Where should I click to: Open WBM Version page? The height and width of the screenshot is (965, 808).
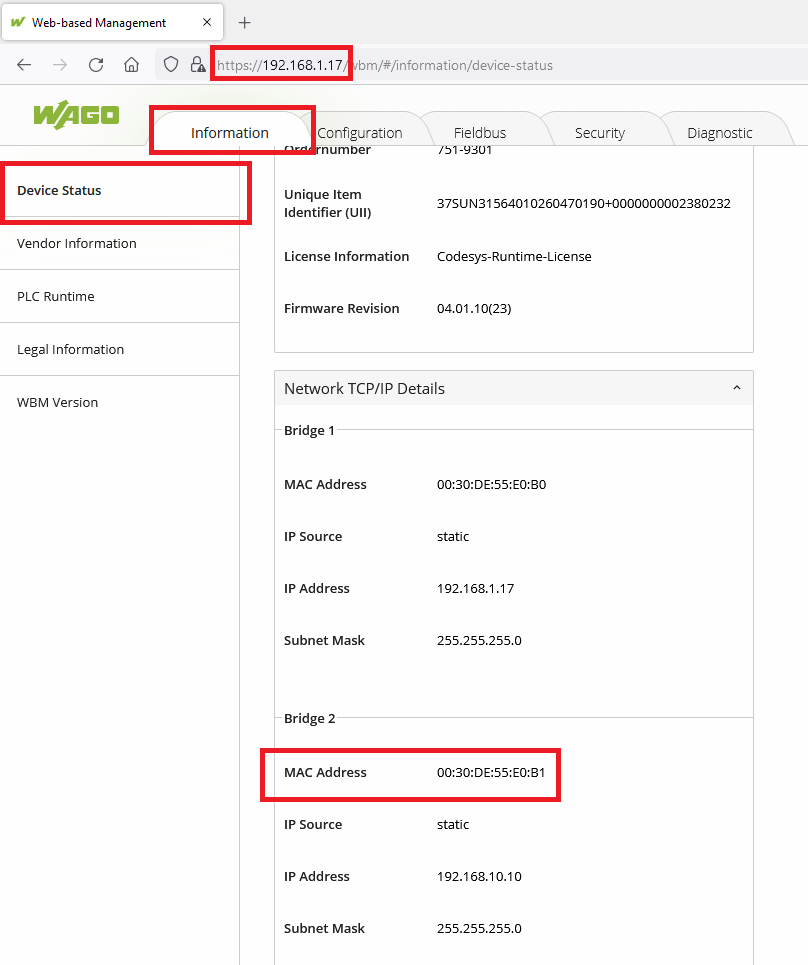(58, 402)
